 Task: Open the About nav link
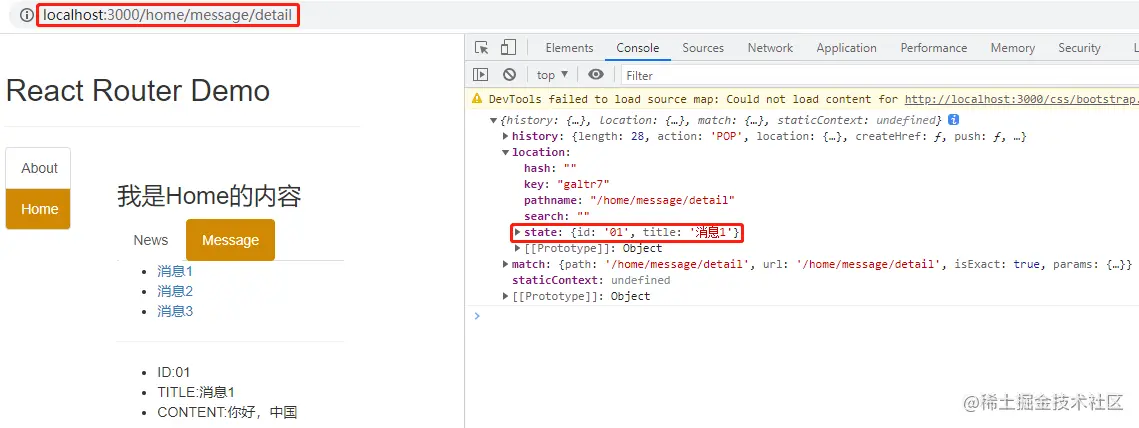click(x=38, y=168)
